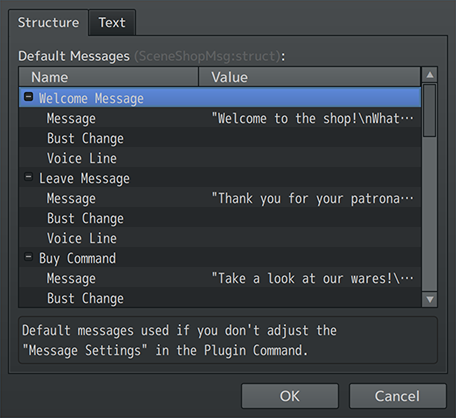Select Bust Change under Buy Command
The height and width of the screenshot is (418, 456).
pyautogui.click(x=220, y=297)
